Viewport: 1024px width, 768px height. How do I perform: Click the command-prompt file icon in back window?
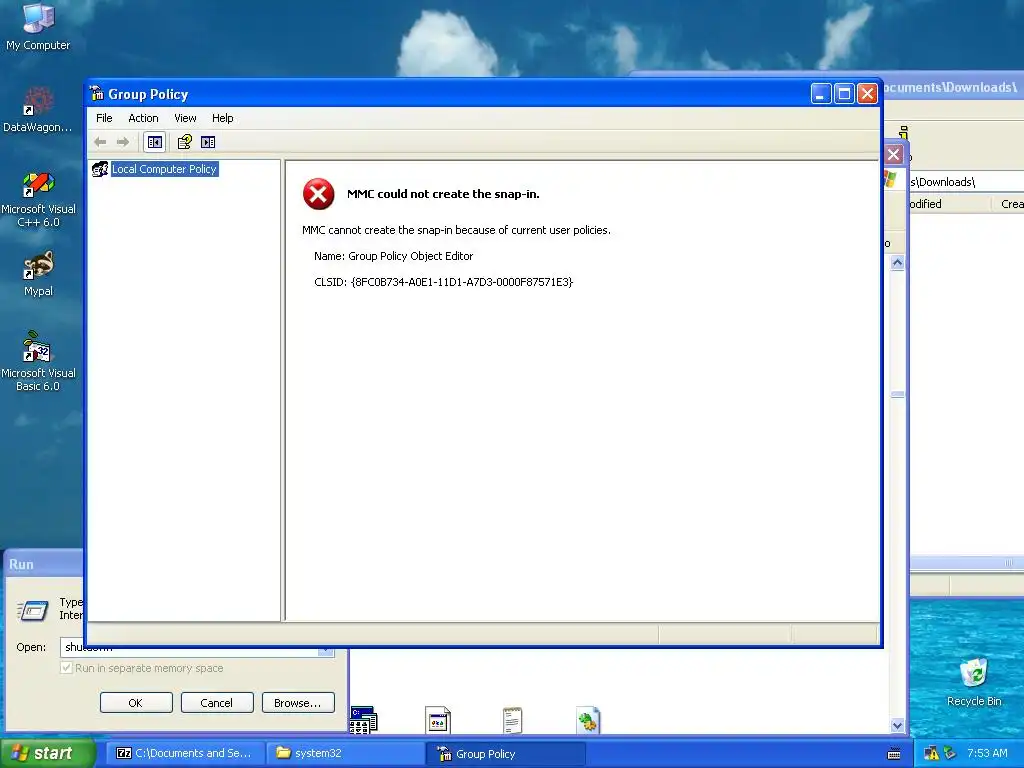pyautogui.click(x=364, y=720)
